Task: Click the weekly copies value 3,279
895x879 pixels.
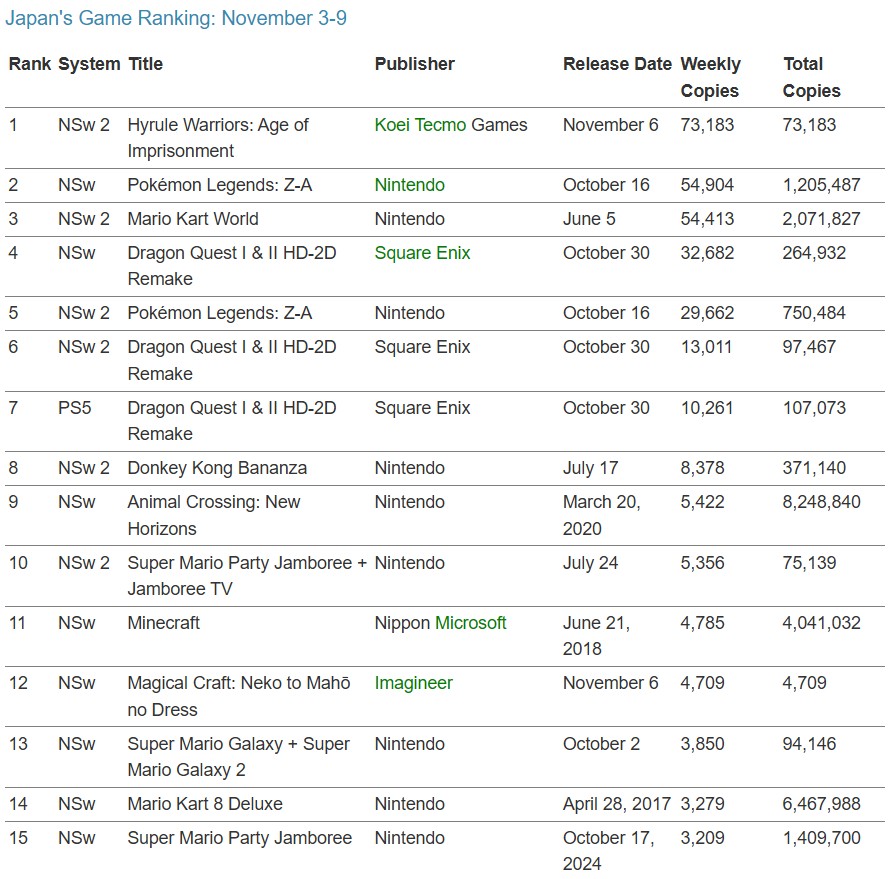Action: pos(702,804)
